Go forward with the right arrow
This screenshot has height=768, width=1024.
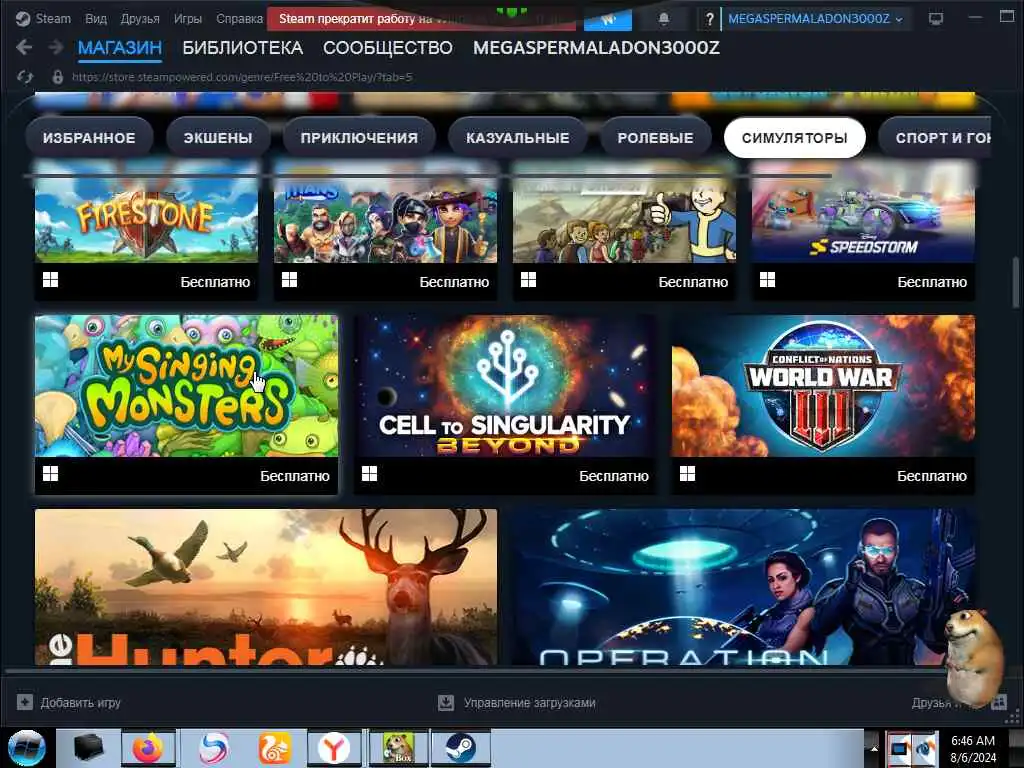pyautogui.click(x=56, y=47)
